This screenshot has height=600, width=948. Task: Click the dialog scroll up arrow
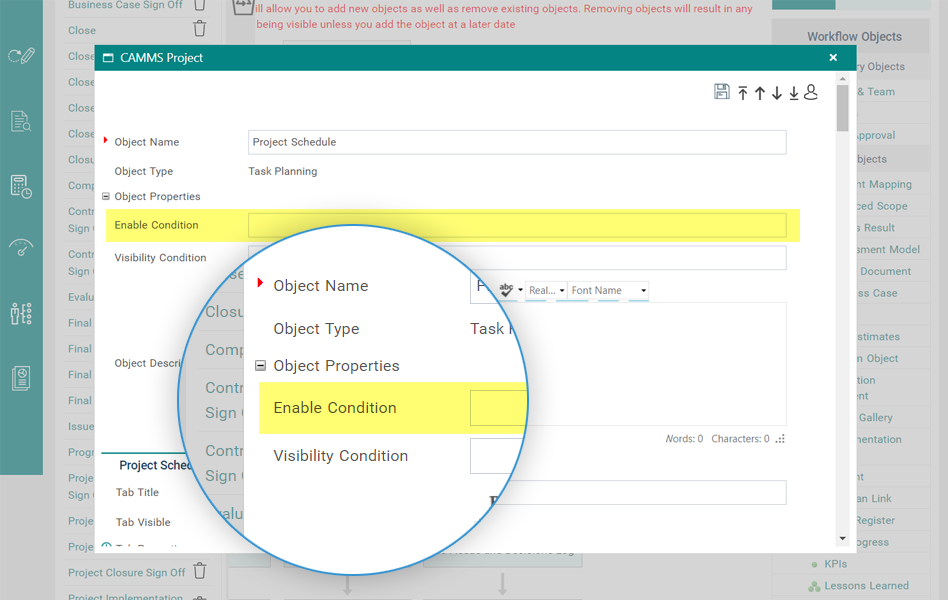843,79
